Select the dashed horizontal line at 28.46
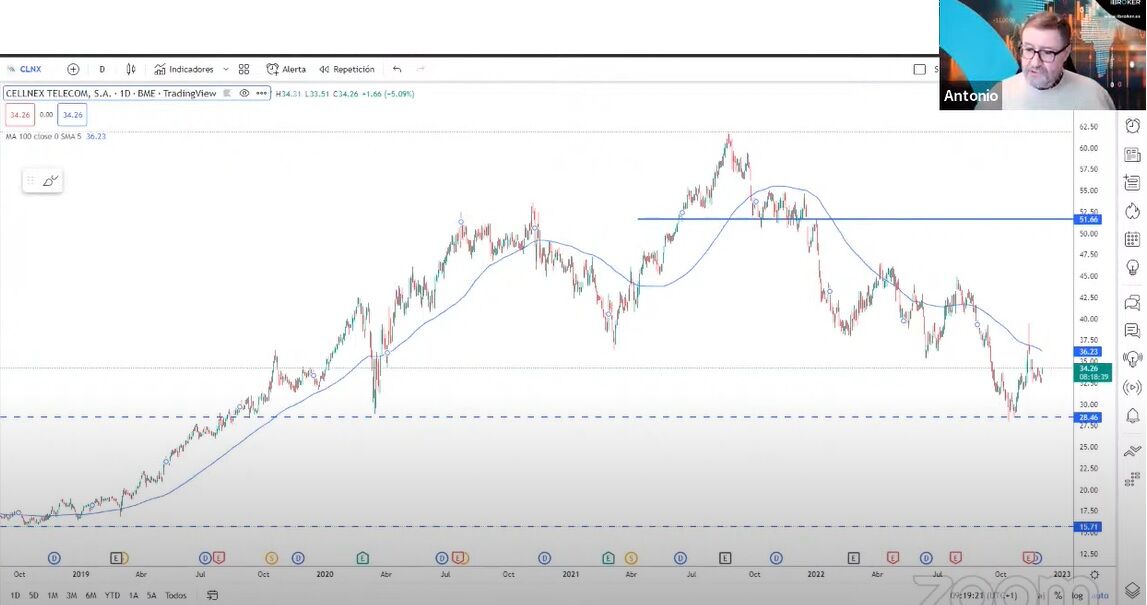1147x605 pixels. 536,417
